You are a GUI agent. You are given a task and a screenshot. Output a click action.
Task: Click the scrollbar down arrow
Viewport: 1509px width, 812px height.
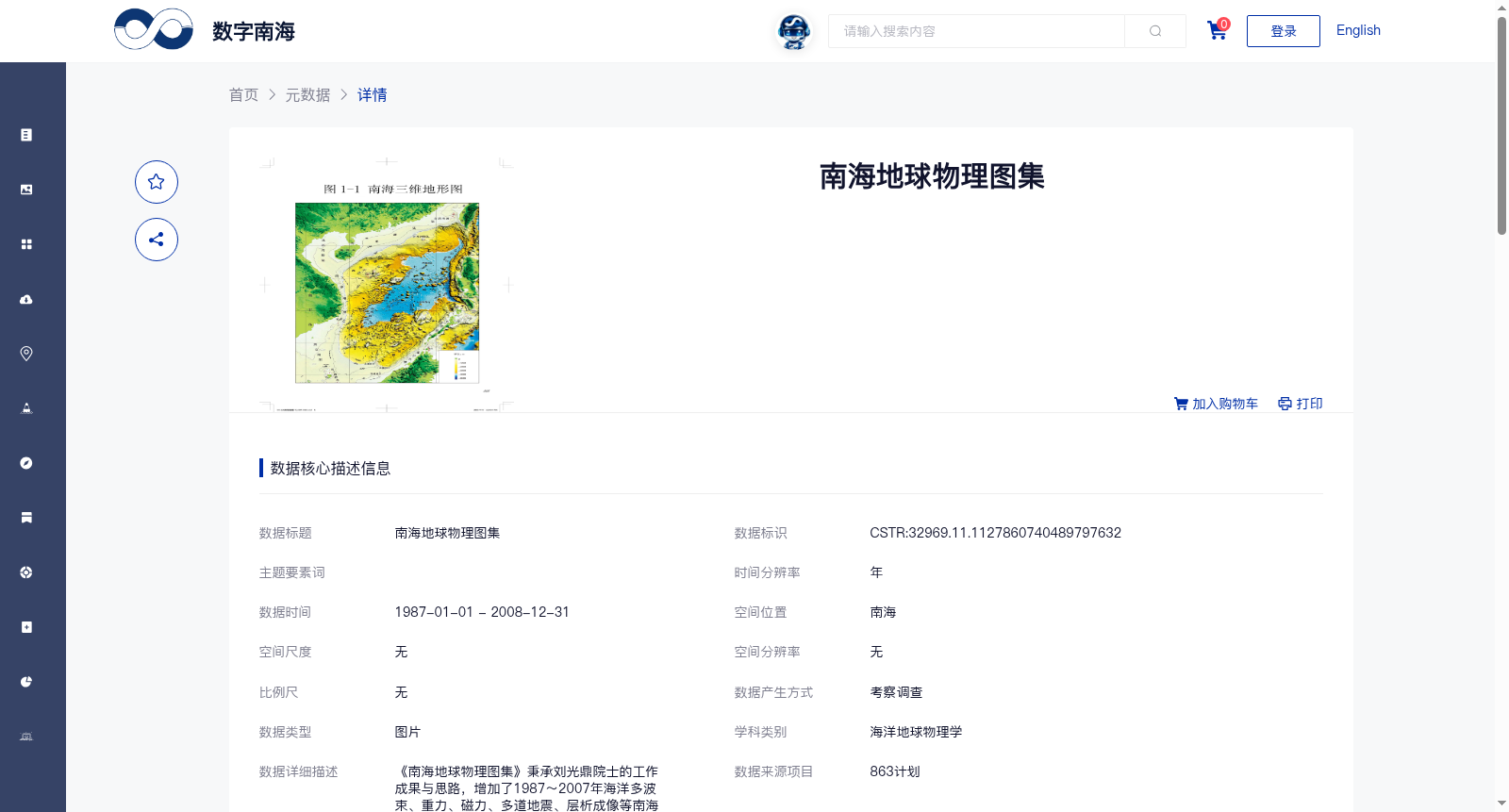coord(1501,804)
